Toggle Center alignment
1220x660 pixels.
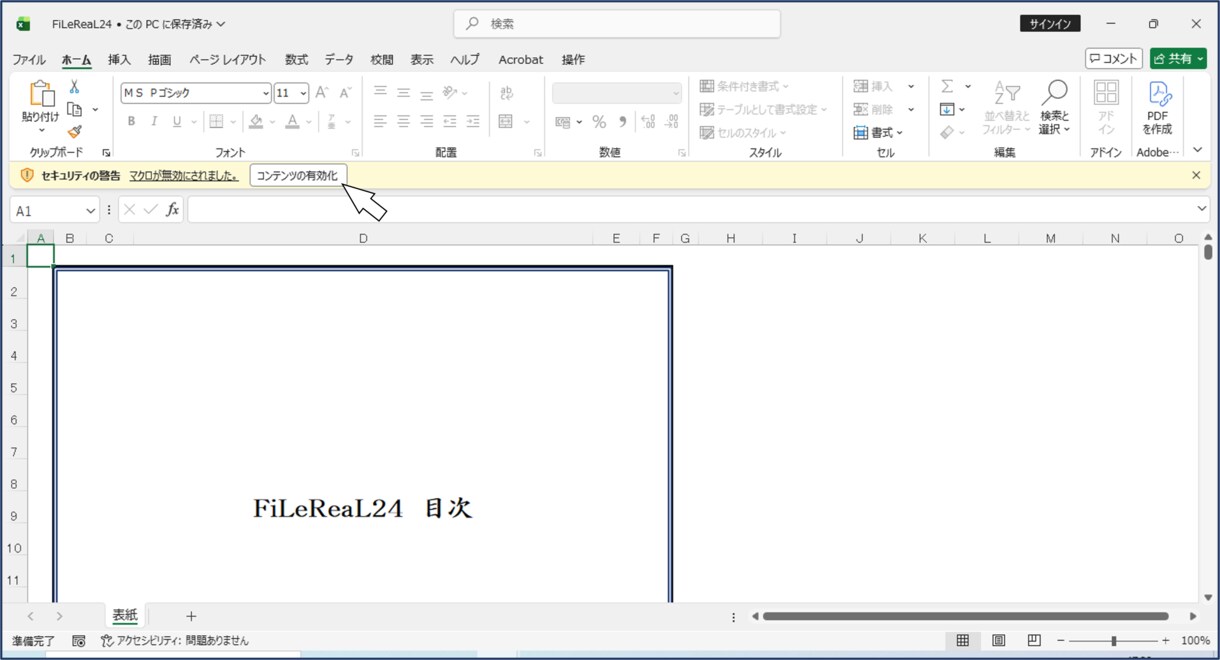[404, 122]
